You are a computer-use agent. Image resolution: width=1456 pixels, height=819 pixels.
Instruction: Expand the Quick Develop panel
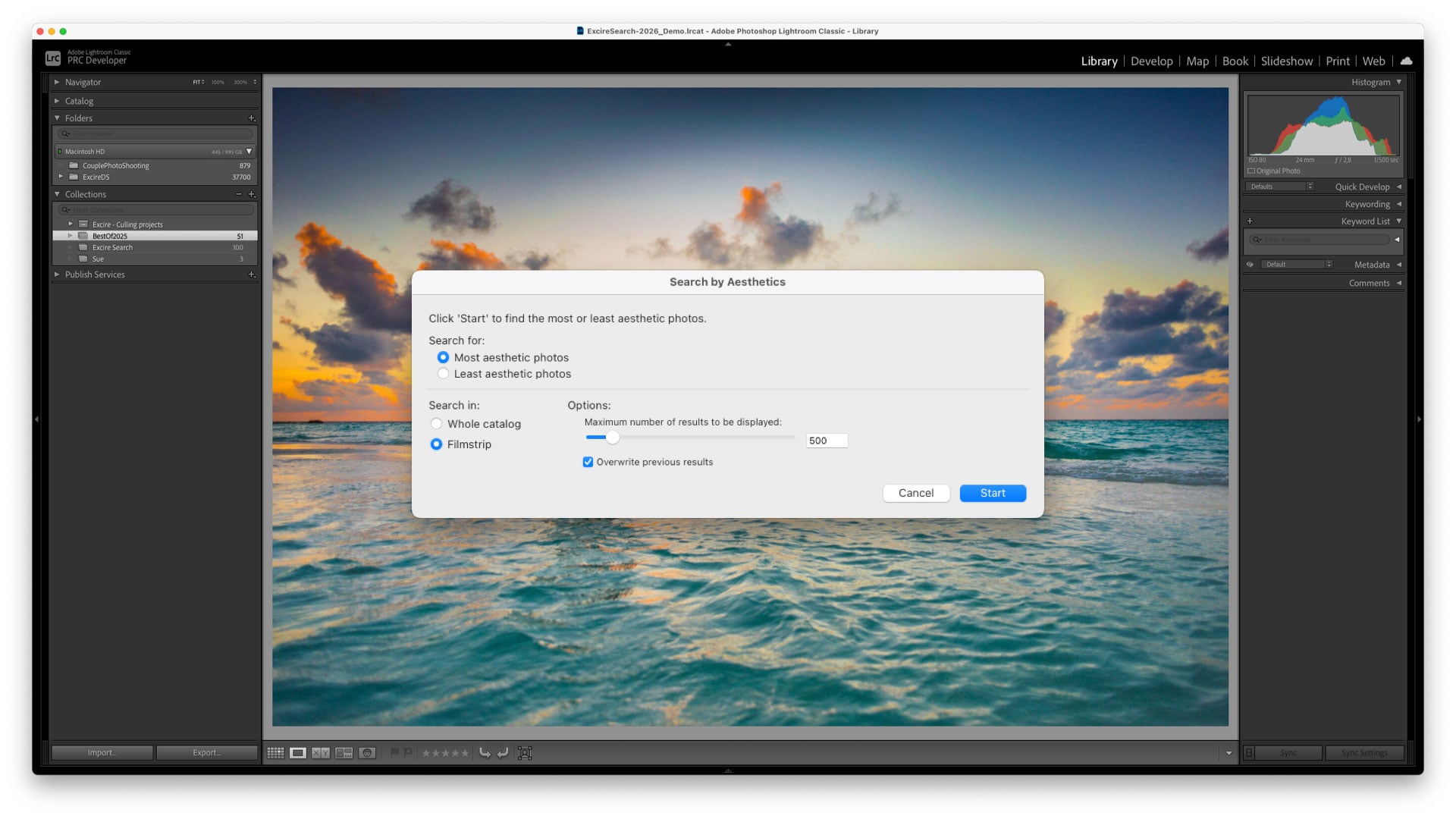pyautogui.click(x=1398, y=187)
